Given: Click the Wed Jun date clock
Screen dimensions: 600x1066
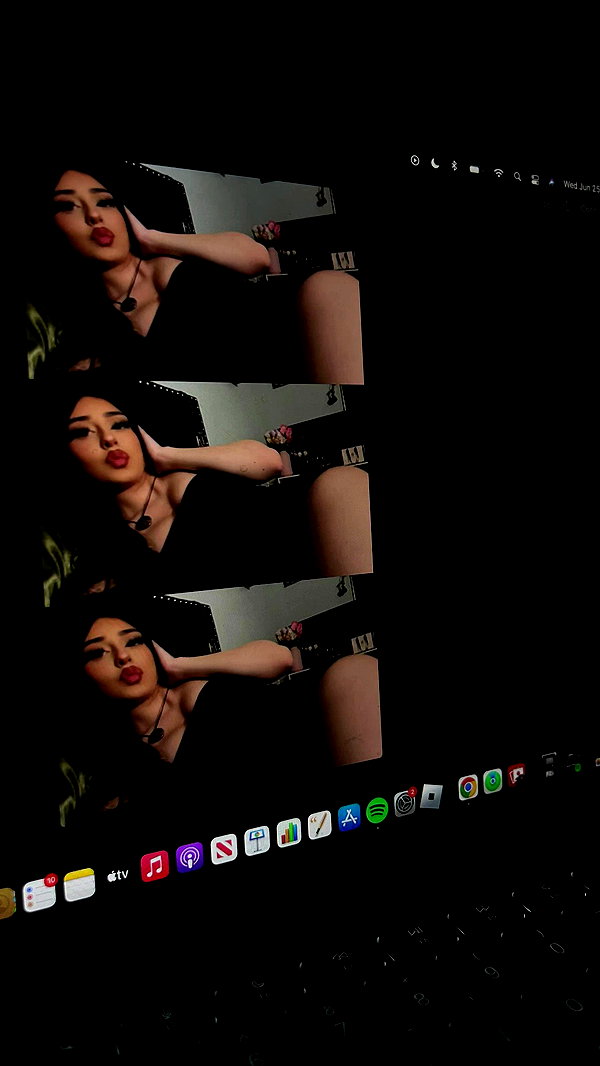Looking at the screenshot, I should (582, 186).
